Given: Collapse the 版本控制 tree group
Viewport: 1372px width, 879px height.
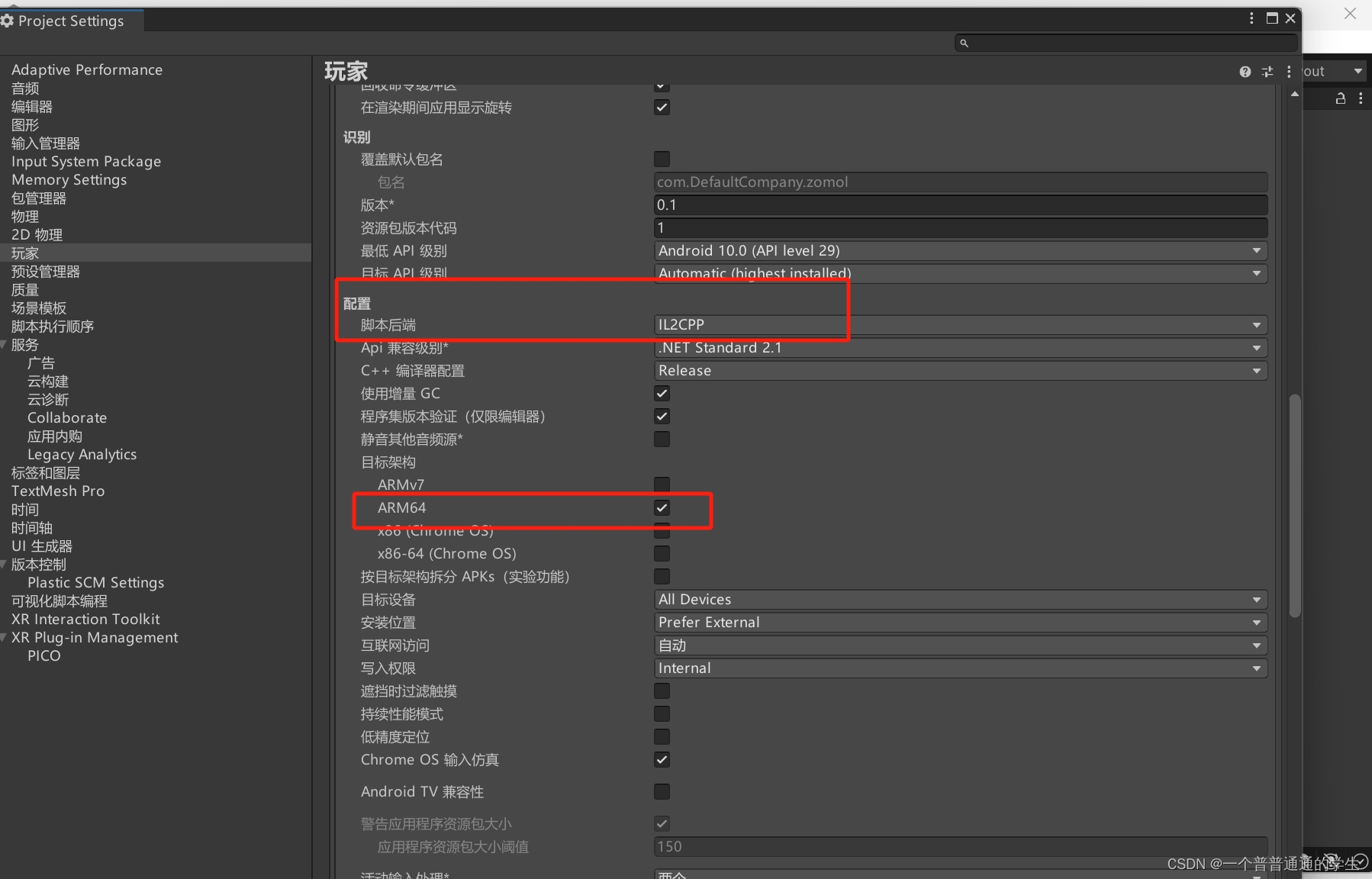Looking at the screenshot, I should click(4, 565).
